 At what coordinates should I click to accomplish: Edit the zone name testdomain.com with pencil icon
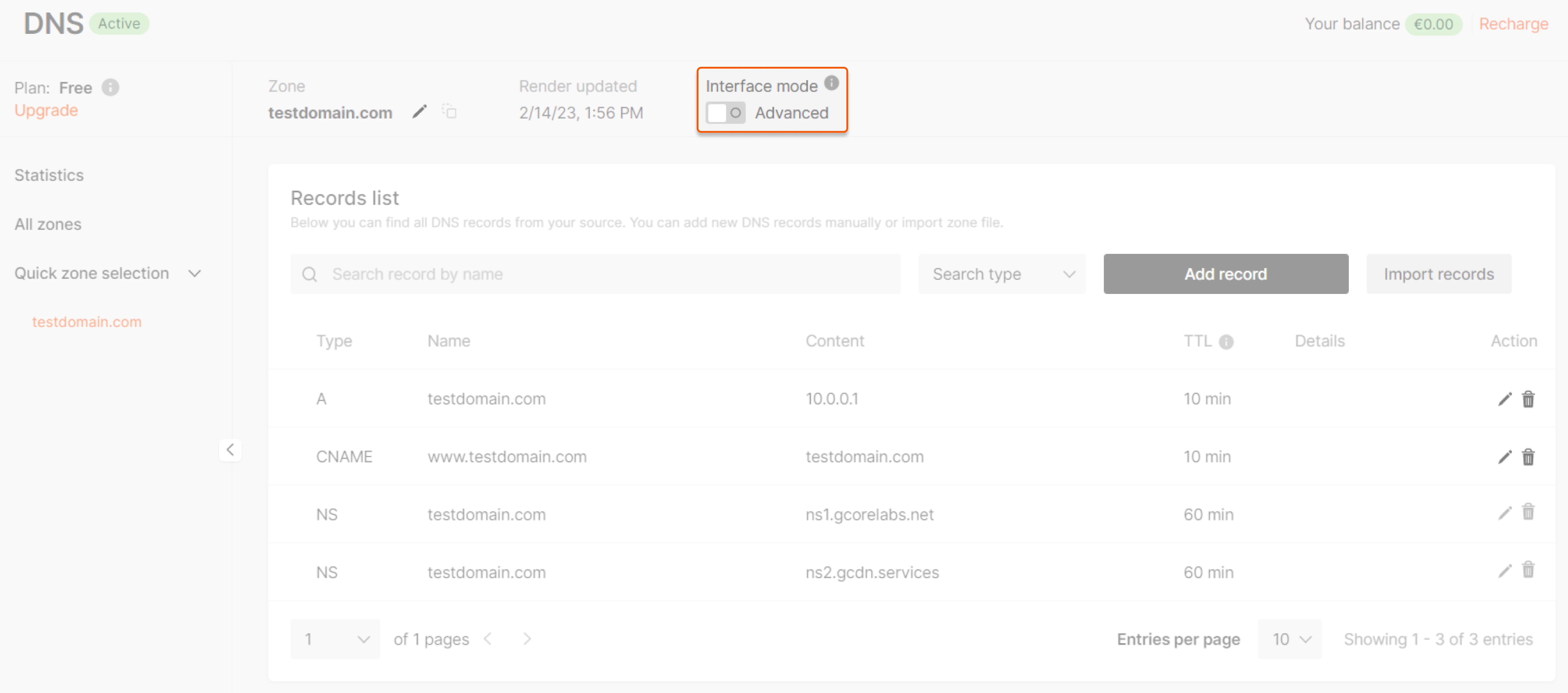419,112
